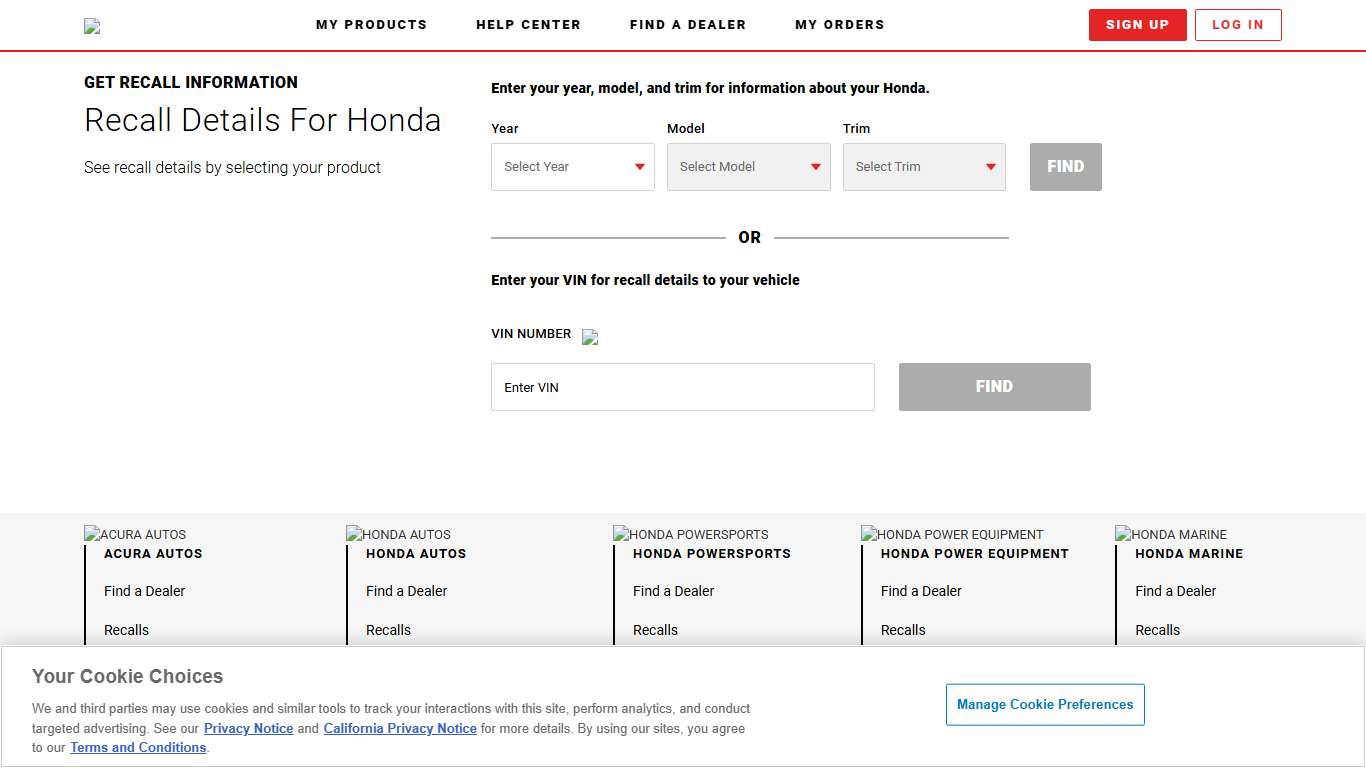1366x768 pixels.
Task: Click the Log In button
Action: pyautogui.click(x=1237, y=25)
